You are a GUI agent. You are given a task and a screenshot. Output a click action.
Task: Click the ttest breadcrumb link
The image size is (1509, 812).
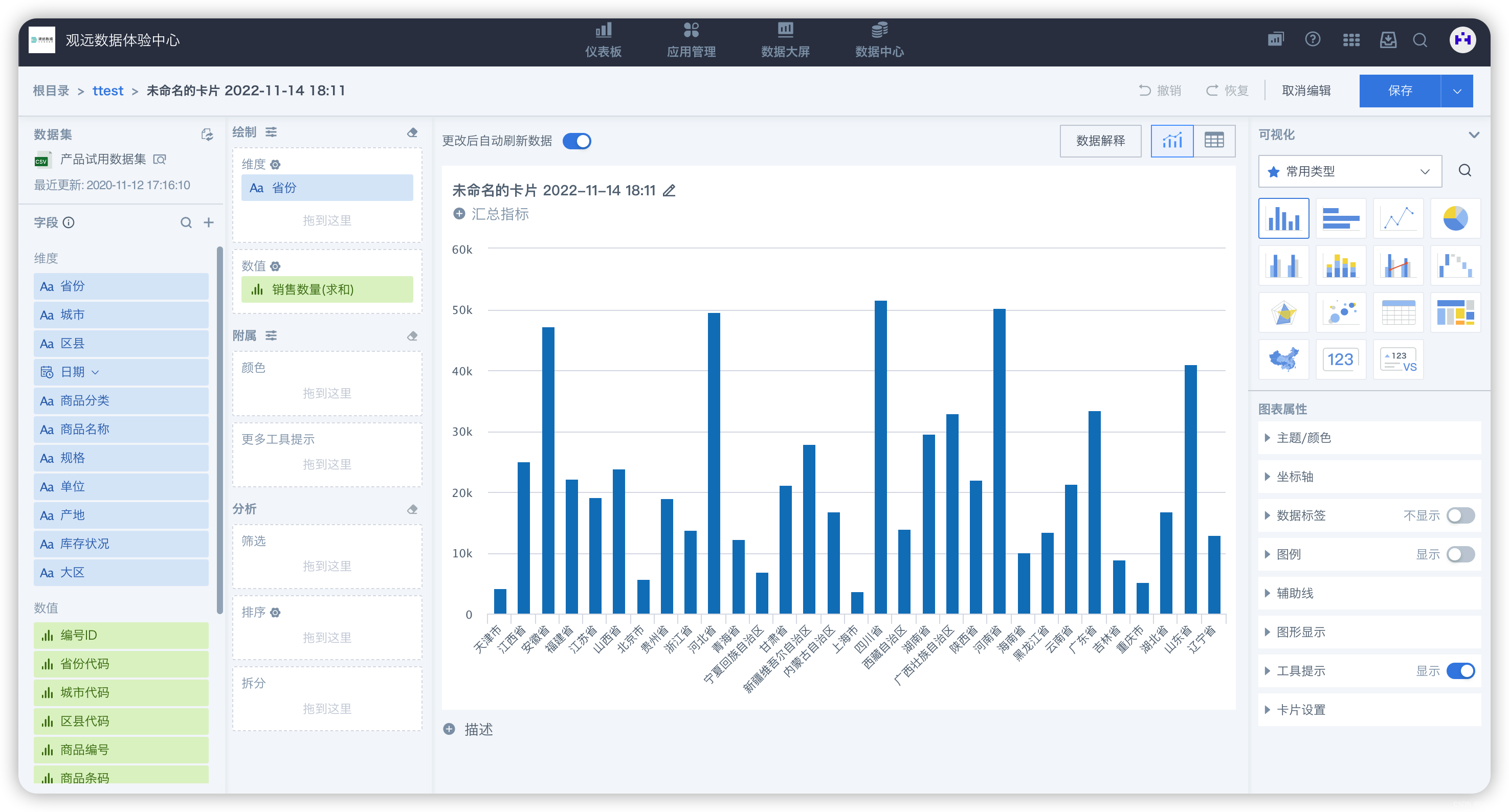point(108,91)
